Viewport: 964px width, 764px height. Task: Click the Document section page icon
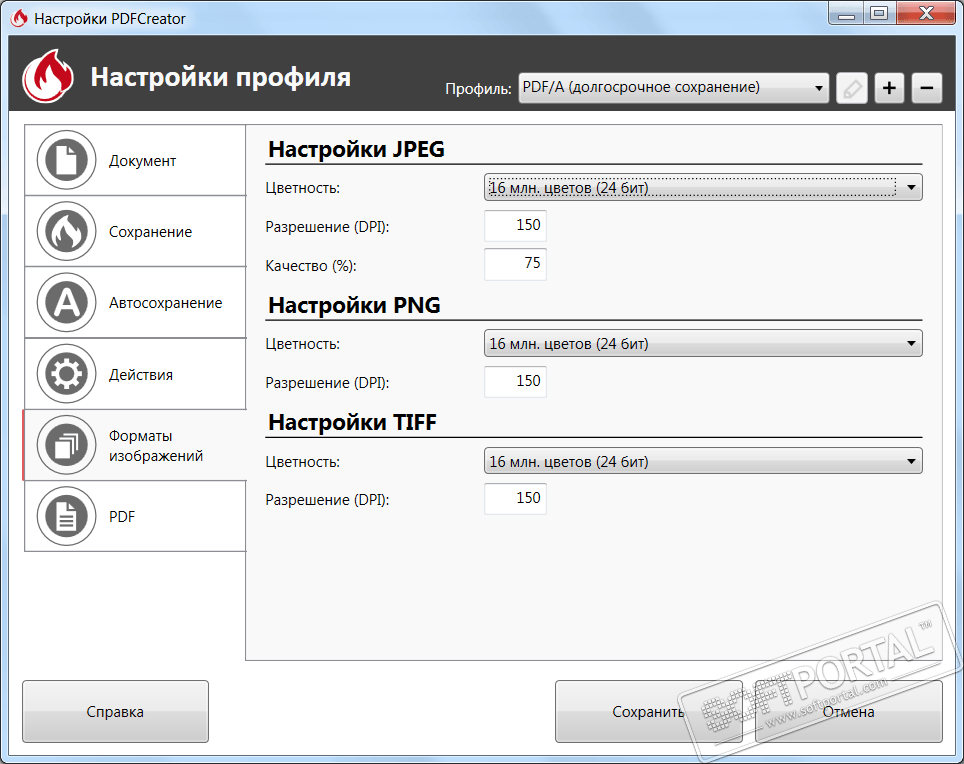click(x=66, y=160)
